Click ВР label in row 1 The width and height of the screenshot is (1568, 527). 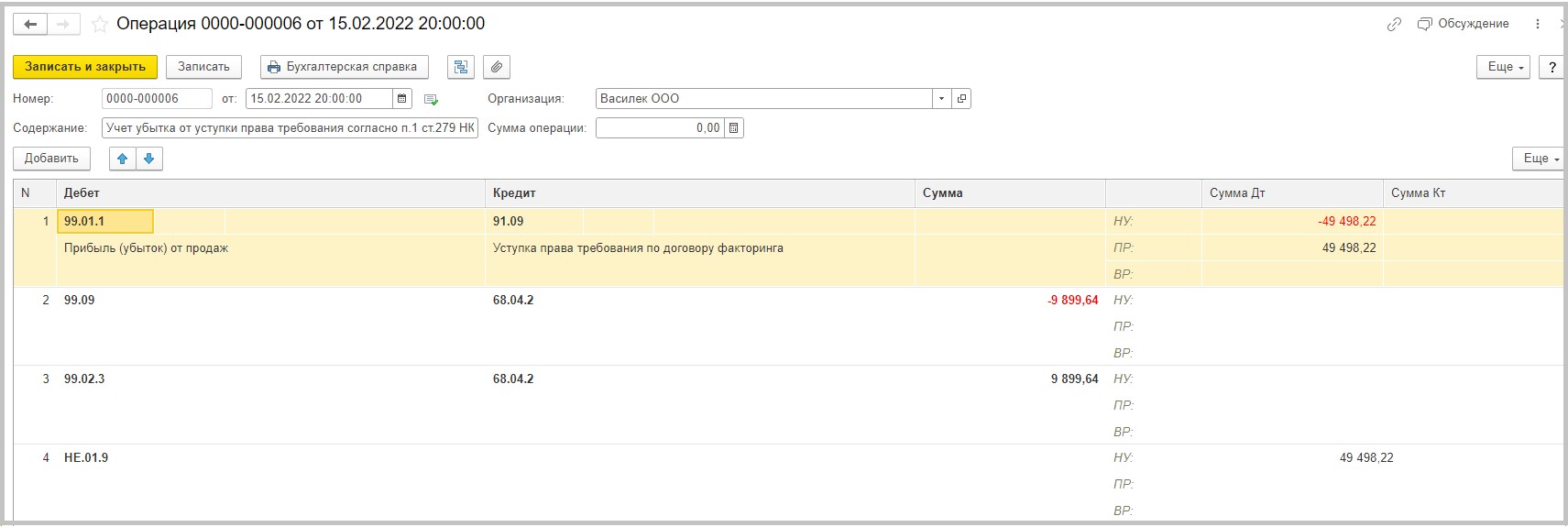tap(1124, 274)
